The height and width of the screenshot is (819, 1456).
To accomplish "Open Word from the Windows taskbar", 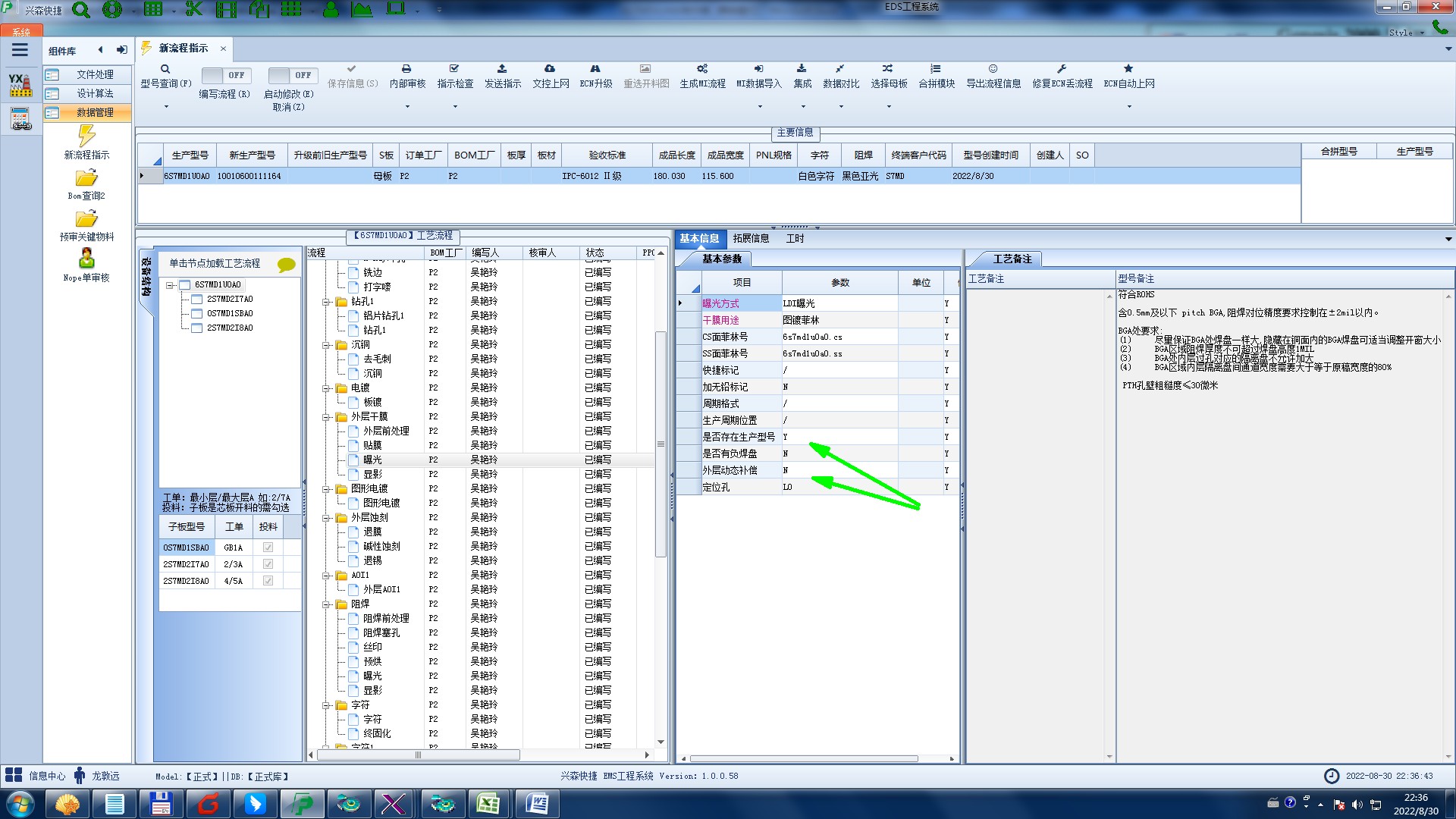I will [x=537, y=804].
